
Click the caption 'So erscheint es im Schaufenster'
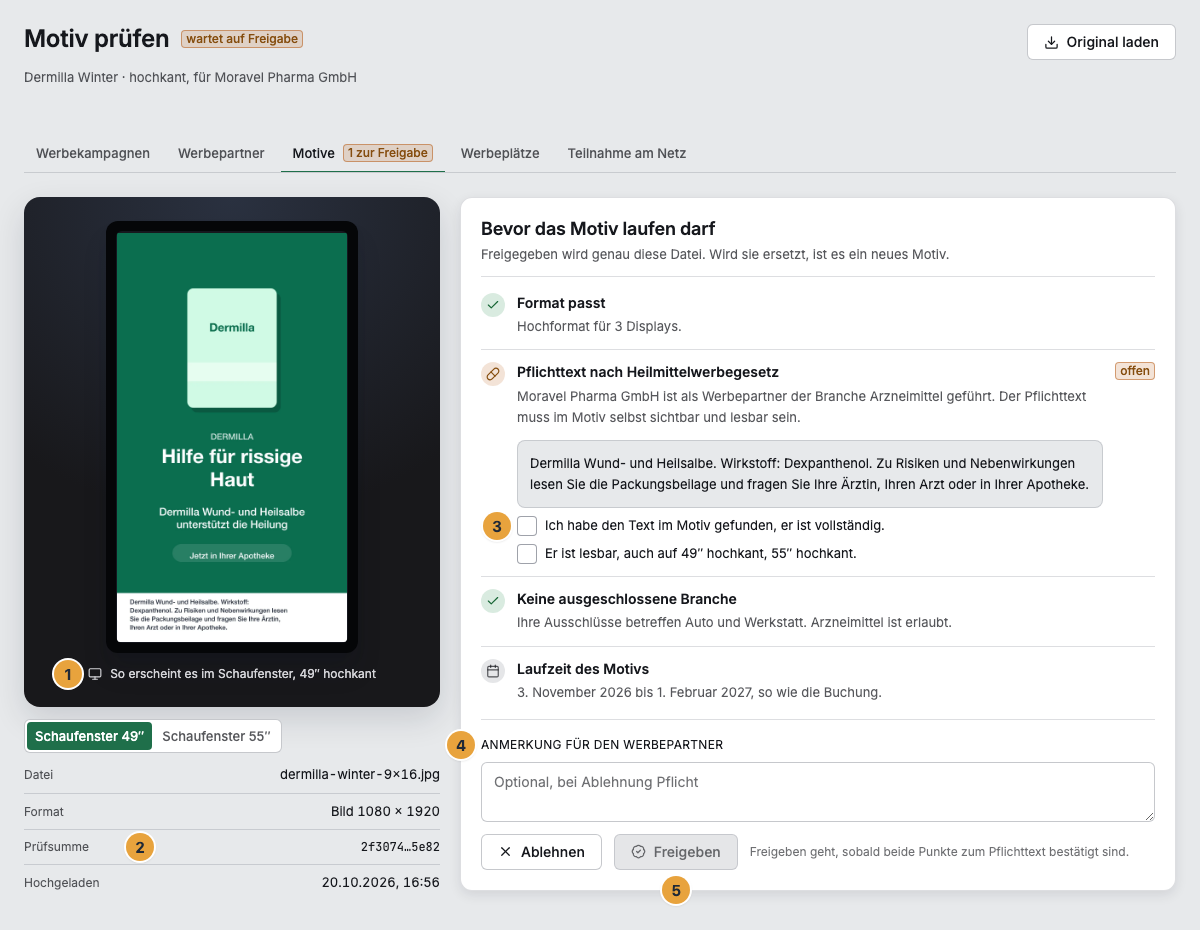click(243, 674)
